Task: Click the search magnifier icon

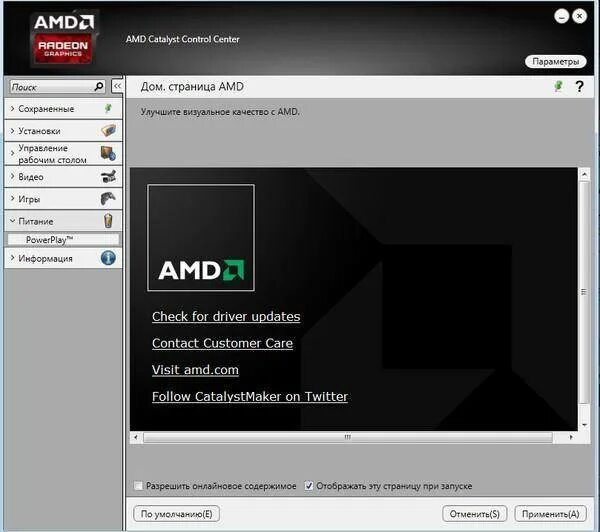Action: 99,86
